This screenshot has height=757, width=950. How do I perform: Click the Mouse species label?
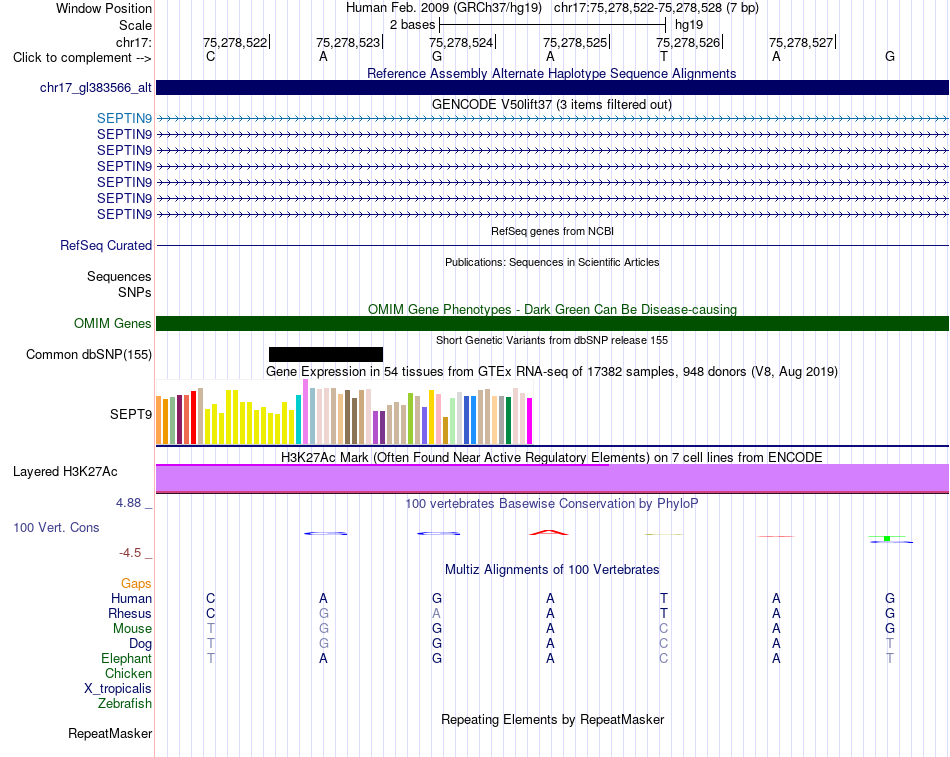tap(132, 629)
